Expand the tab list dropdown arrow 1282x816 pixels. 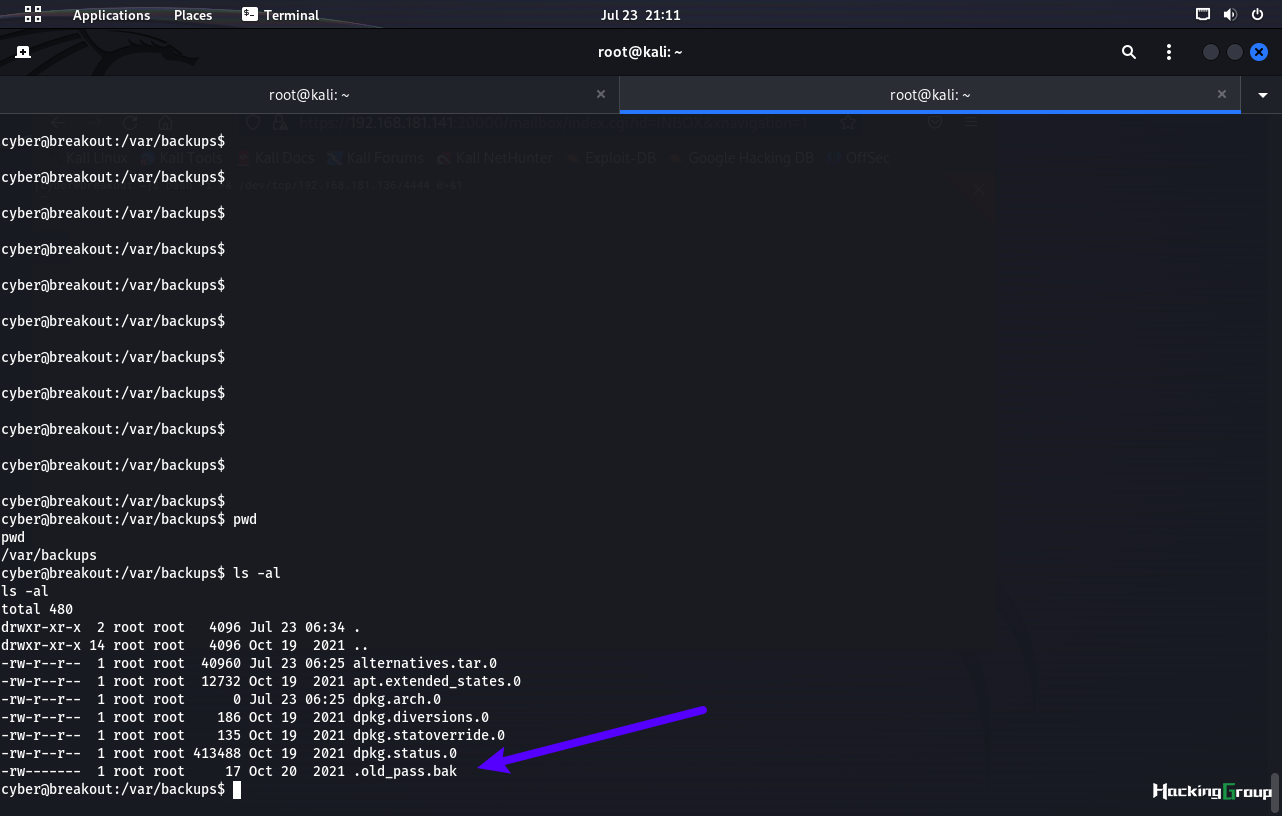pos(1262,95)
